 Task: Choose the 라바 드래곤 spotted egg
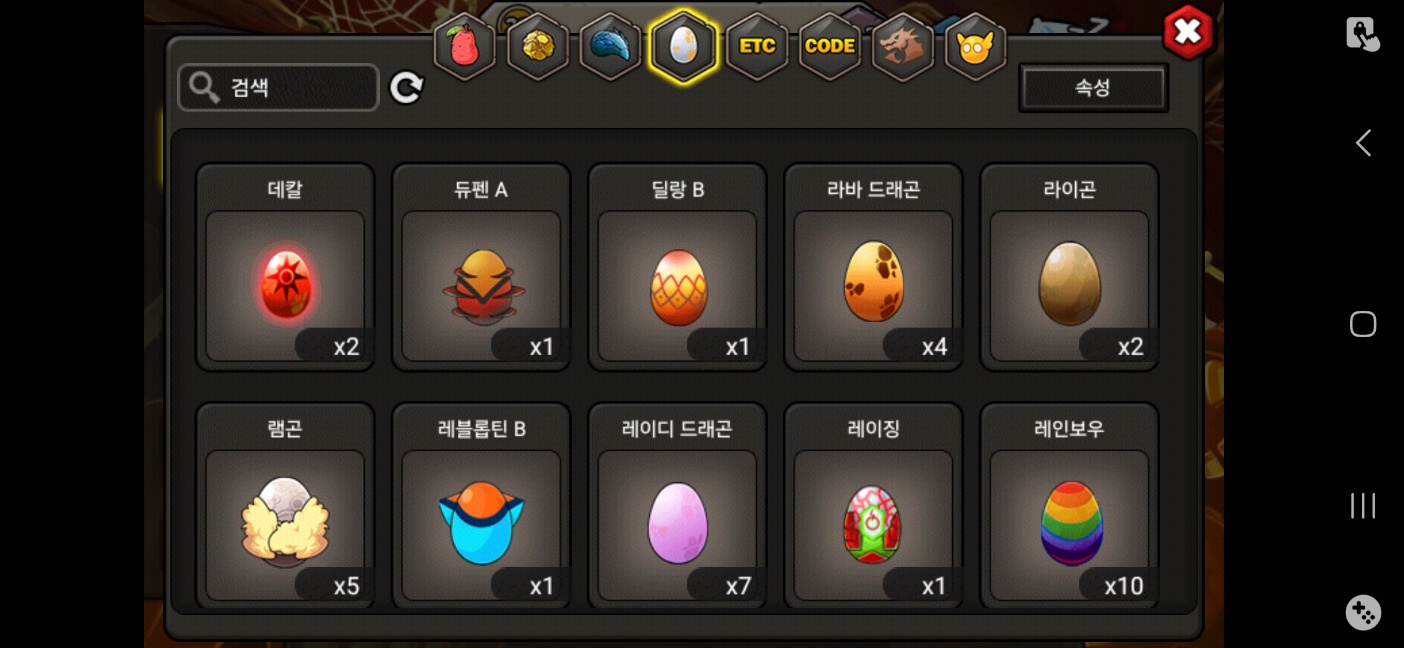coord(873,267)
